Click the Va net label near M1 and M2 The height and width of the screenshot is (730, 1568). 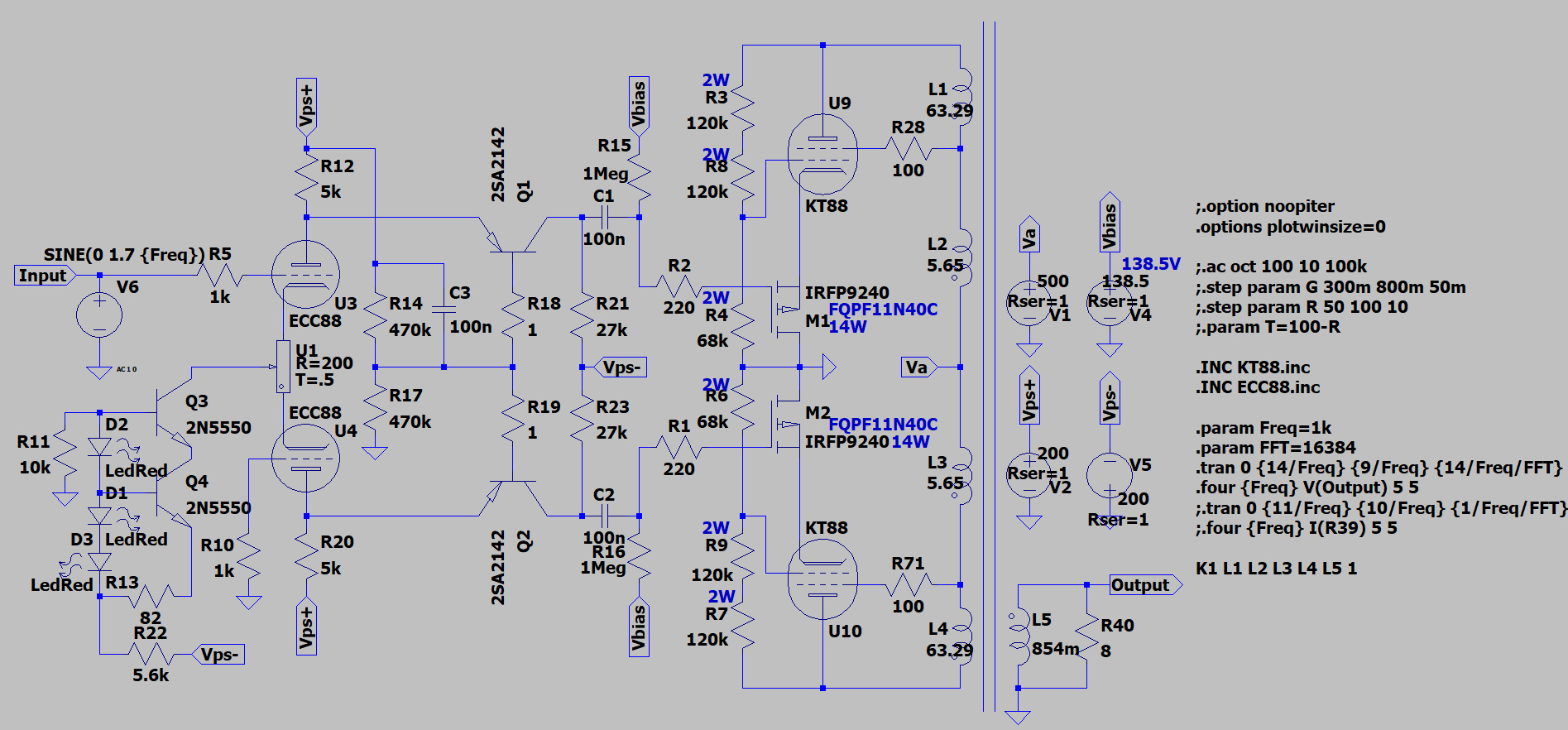pos(919,367)
